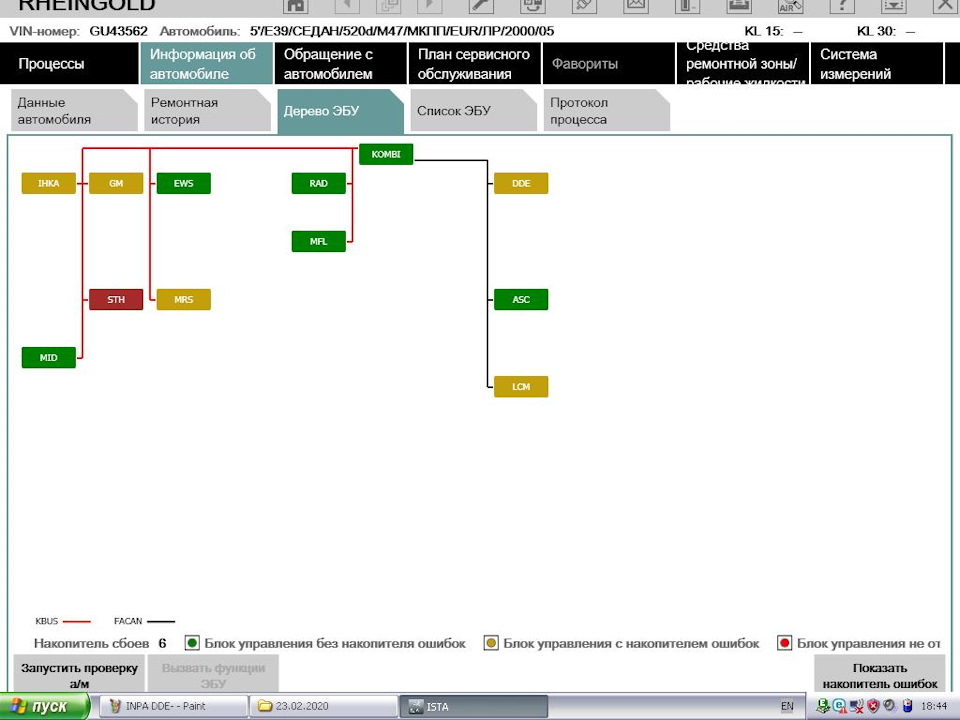Click the EN language indicator in the taskbar

click(787, 707)
